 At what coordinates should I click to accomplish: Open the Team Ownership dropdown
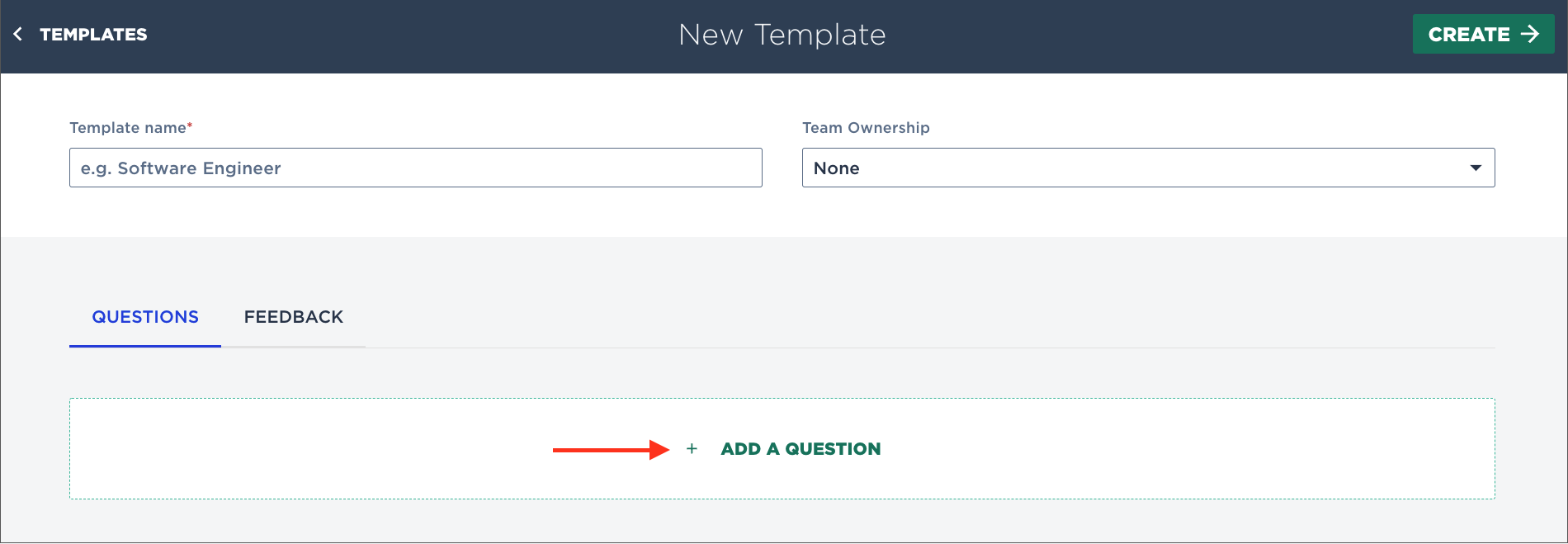[1147, 168]
